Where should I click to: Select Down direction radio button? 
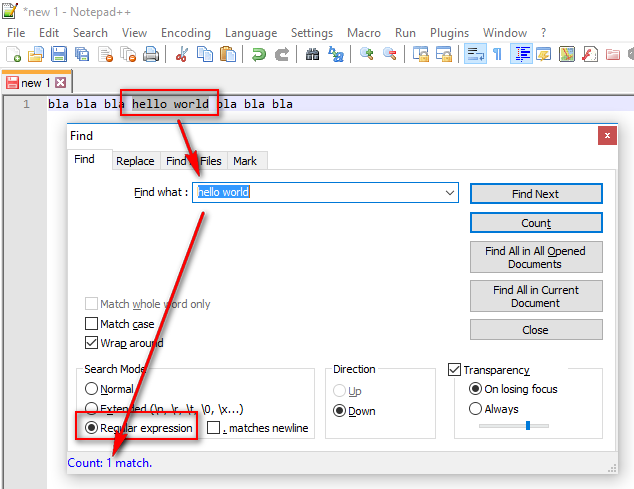coord(339,411)
